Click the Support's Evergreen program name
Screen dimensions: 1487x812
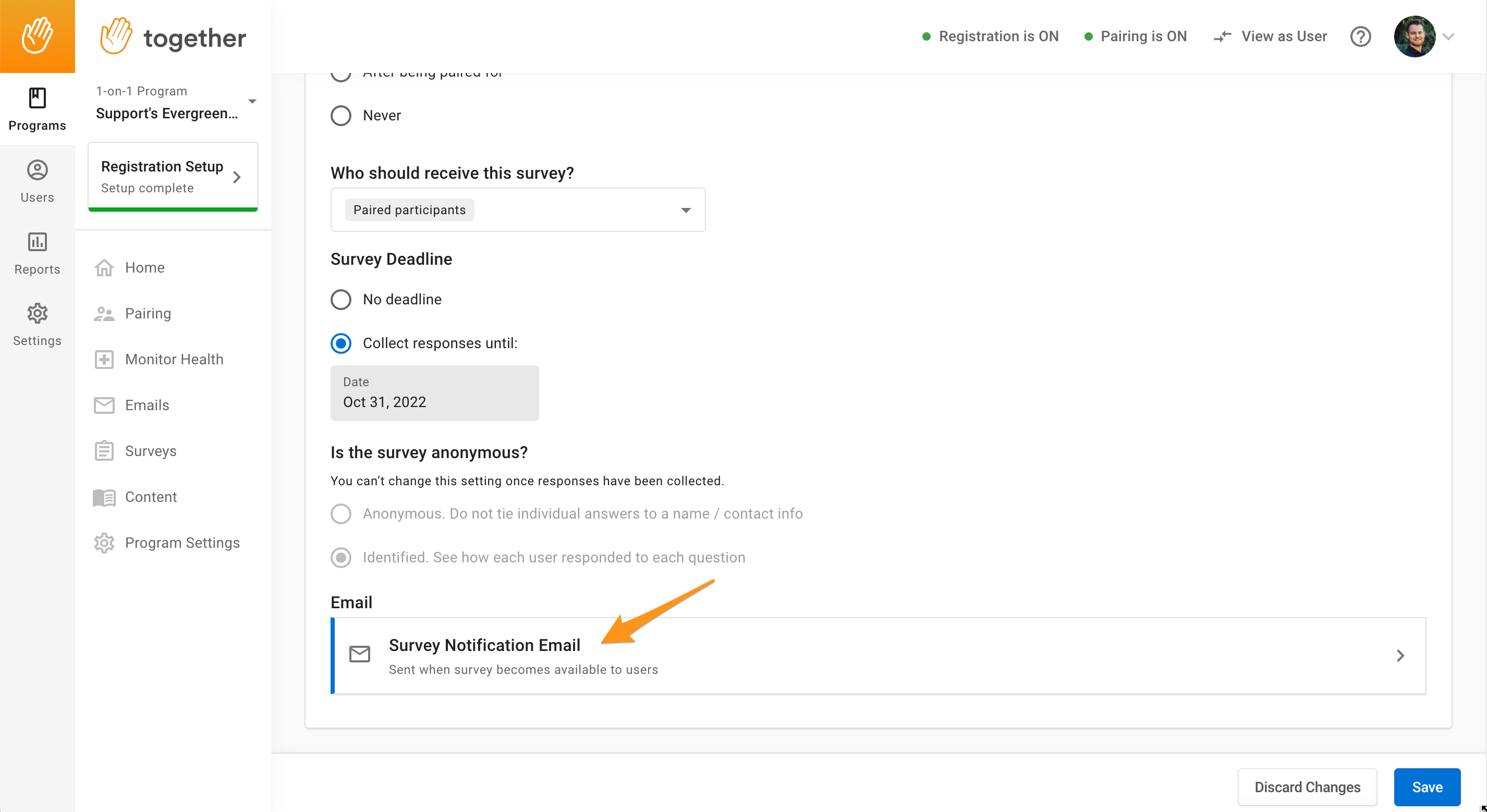167,114
